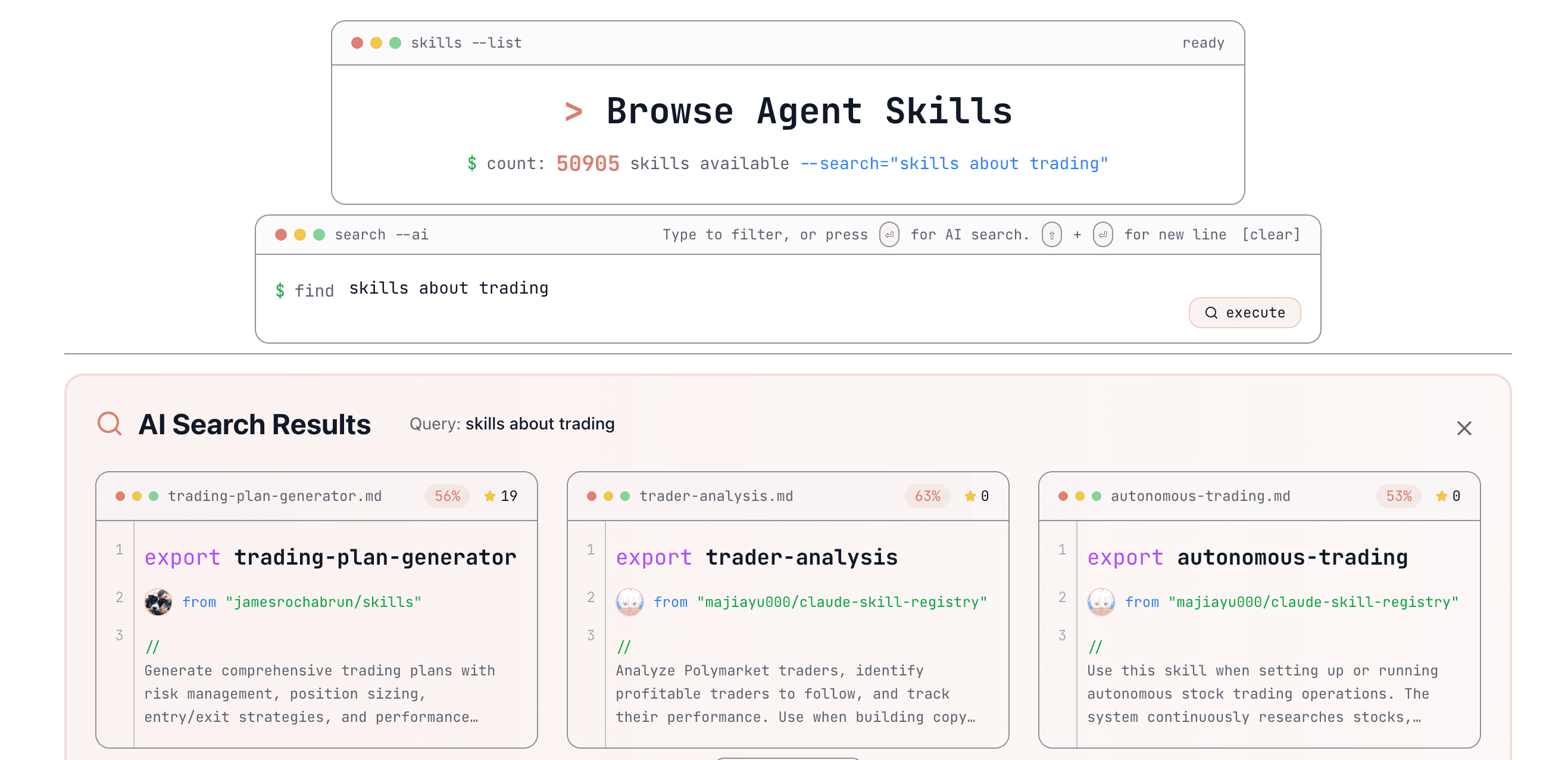Click the enter key icon for AI search hint
1568x760 pixels.
pos(889,234)
